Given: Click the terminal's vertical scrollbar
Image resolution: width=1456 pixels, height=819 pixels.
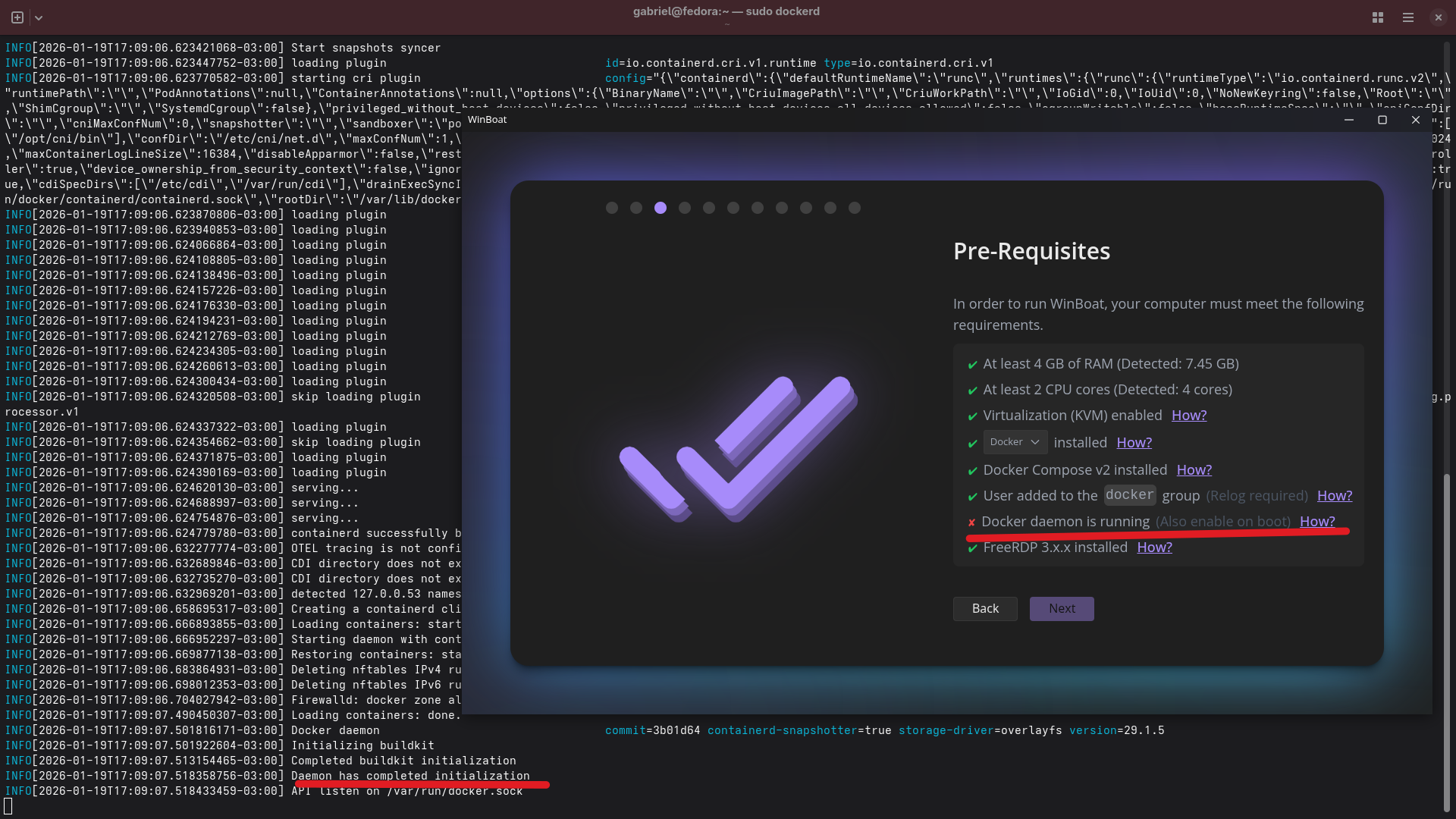Looking at the screenshot, I should pos(1447,643).
